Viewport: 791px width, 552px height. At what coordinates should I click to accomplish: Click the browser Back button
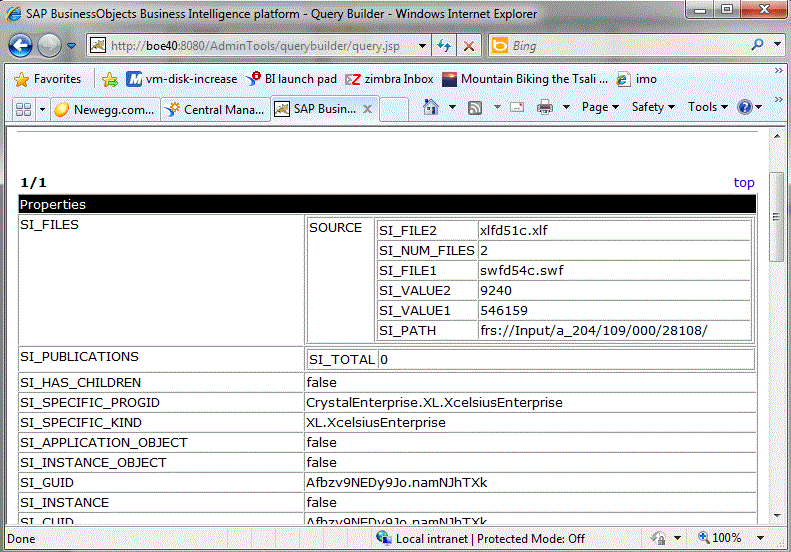(21, 46)
